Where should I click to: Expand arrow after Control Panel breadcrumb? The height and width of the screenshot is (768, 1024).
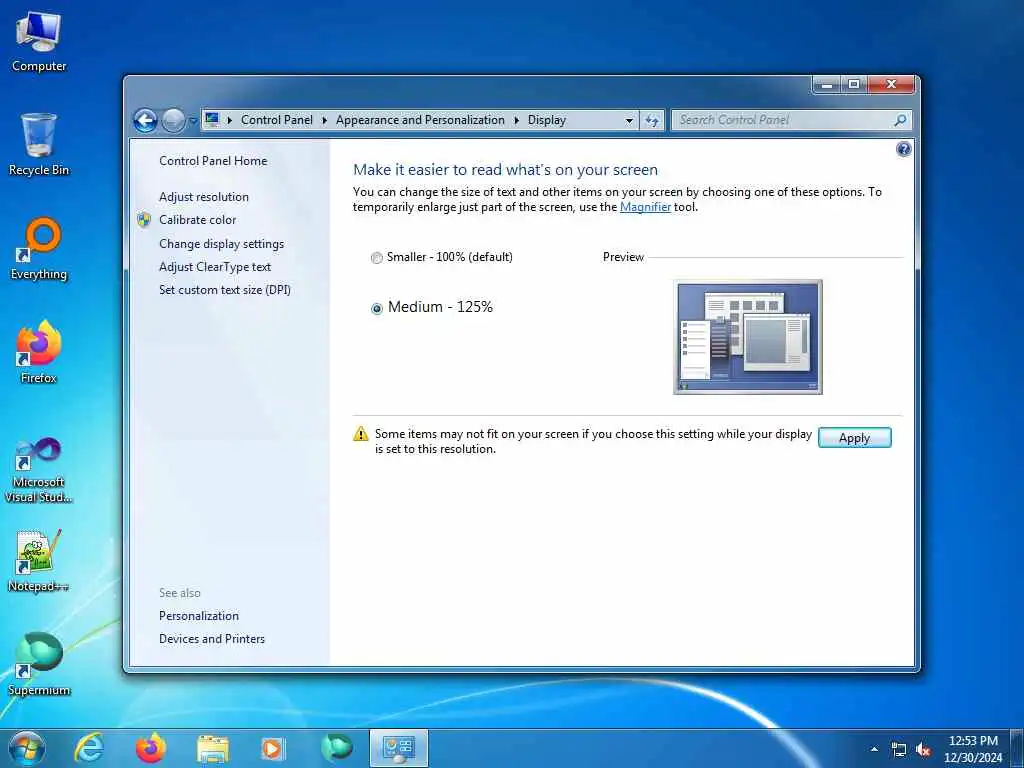coord(325,120)
